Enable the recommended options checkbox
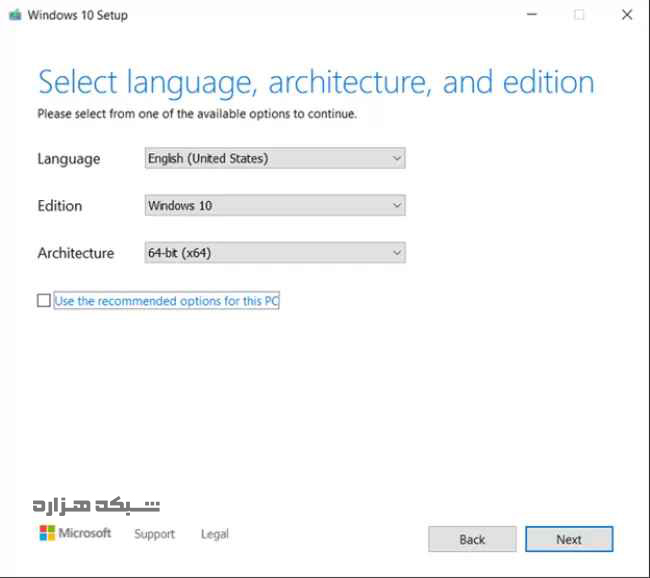The height and width of the screenshot is (578, 650). pos(44,300)
